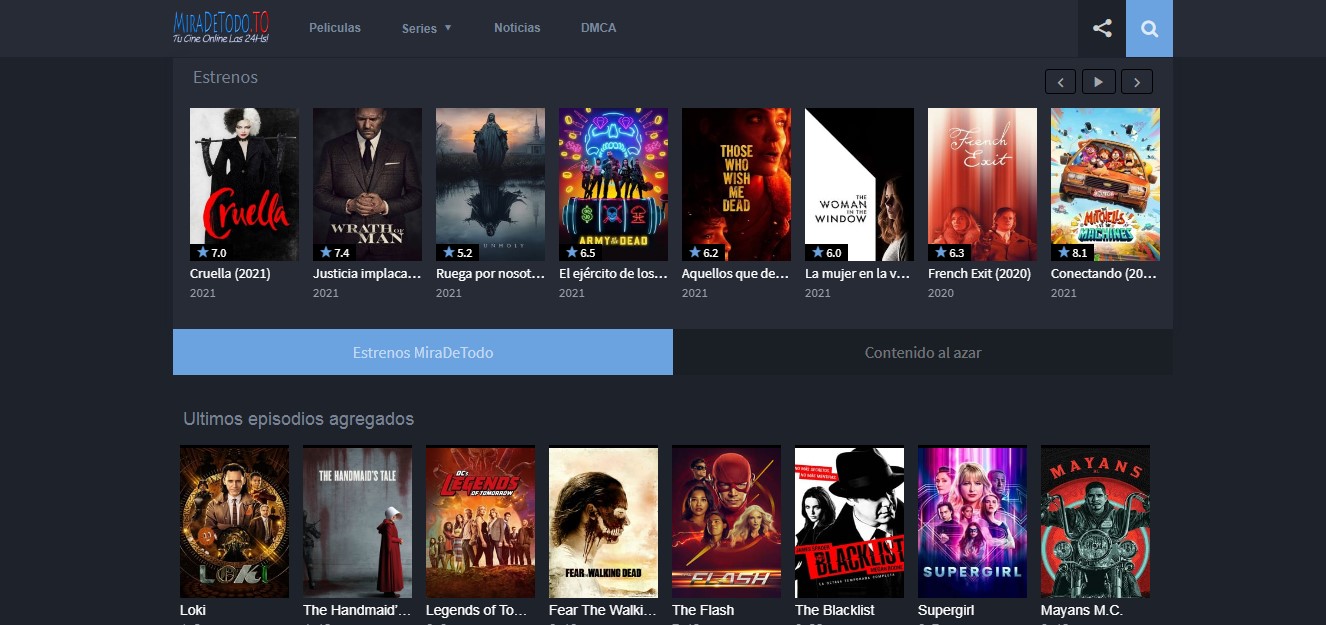Click the French Exit (2020) title link
The width and height of the screenshot is (1326, 625).
[x=979, y=273]
